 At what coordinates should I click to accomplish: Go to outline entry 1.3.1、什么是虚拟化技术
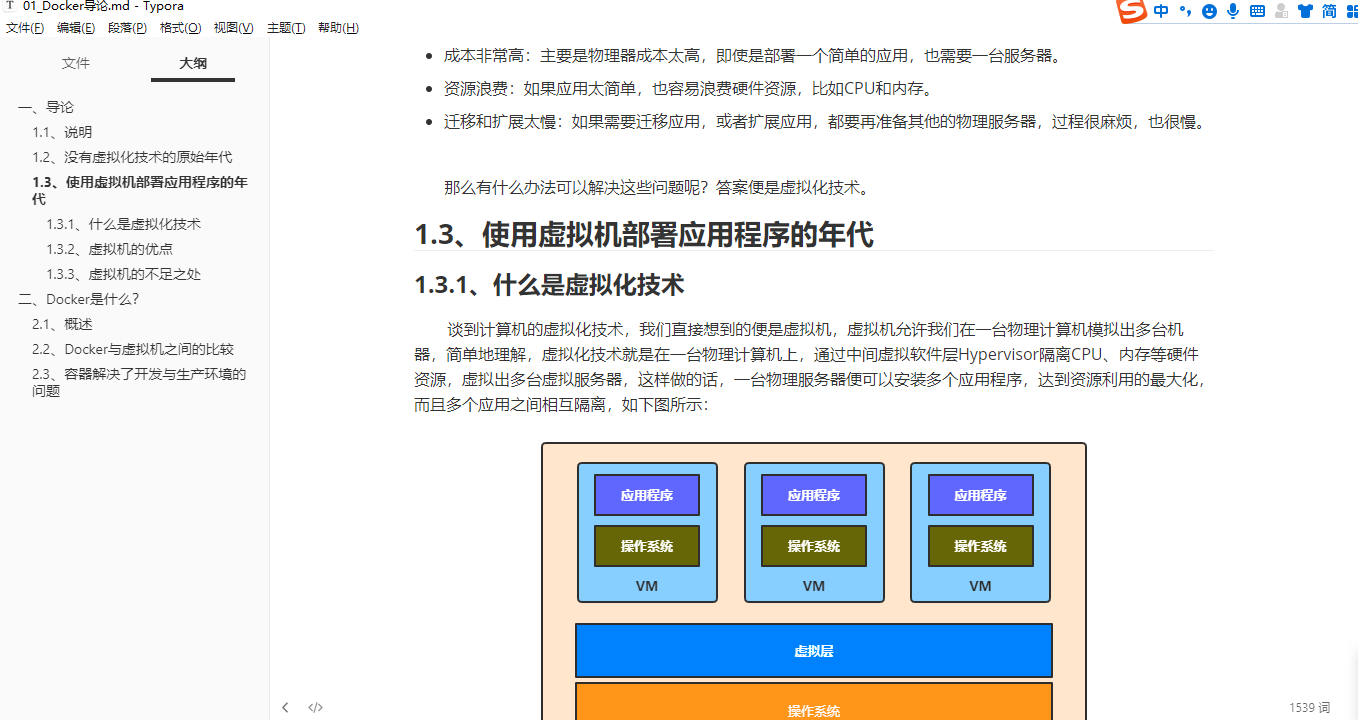(x=123, y=224)
